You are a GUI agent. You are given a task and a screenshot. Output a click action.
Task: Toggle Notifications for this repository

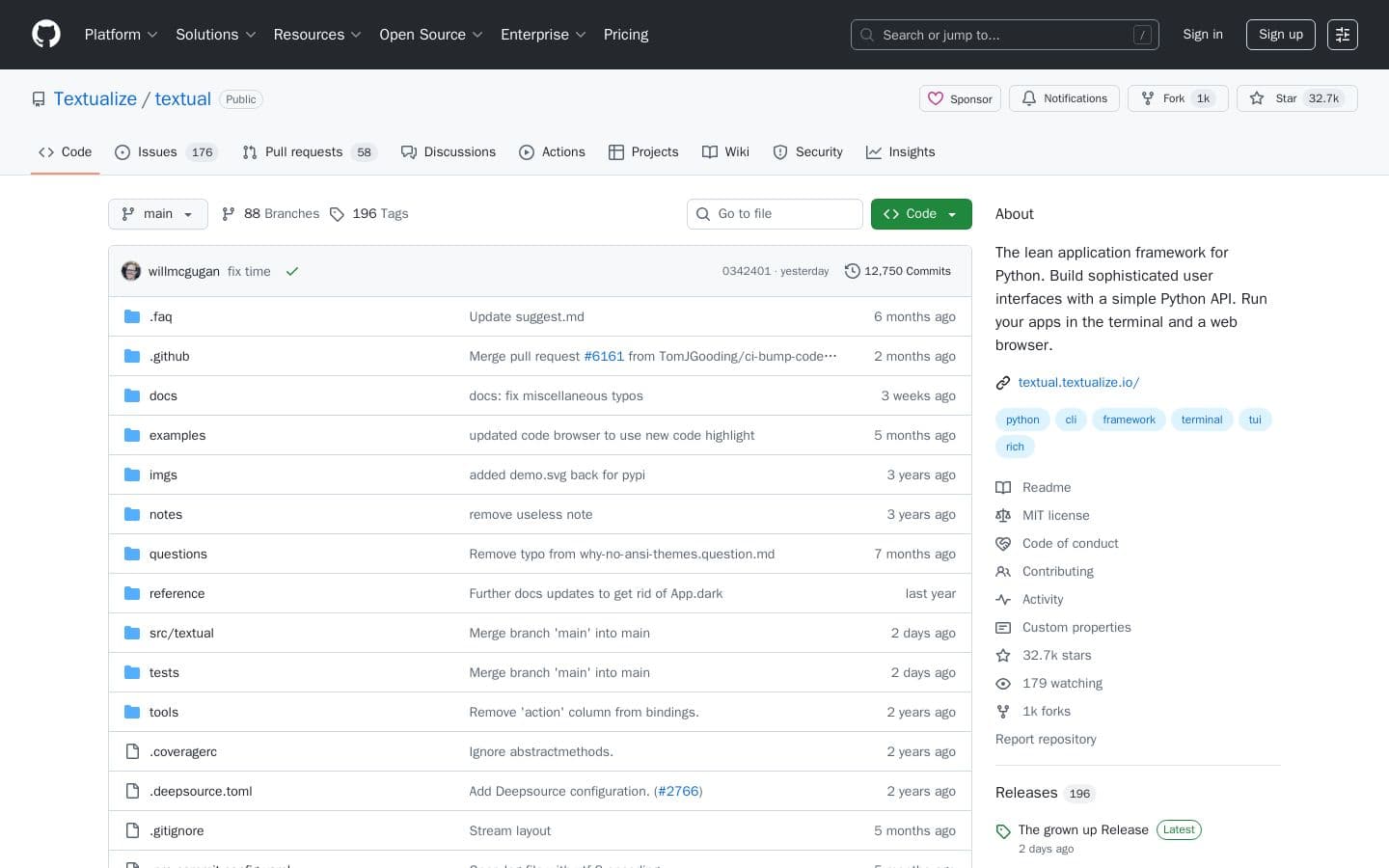[1064, 98]
